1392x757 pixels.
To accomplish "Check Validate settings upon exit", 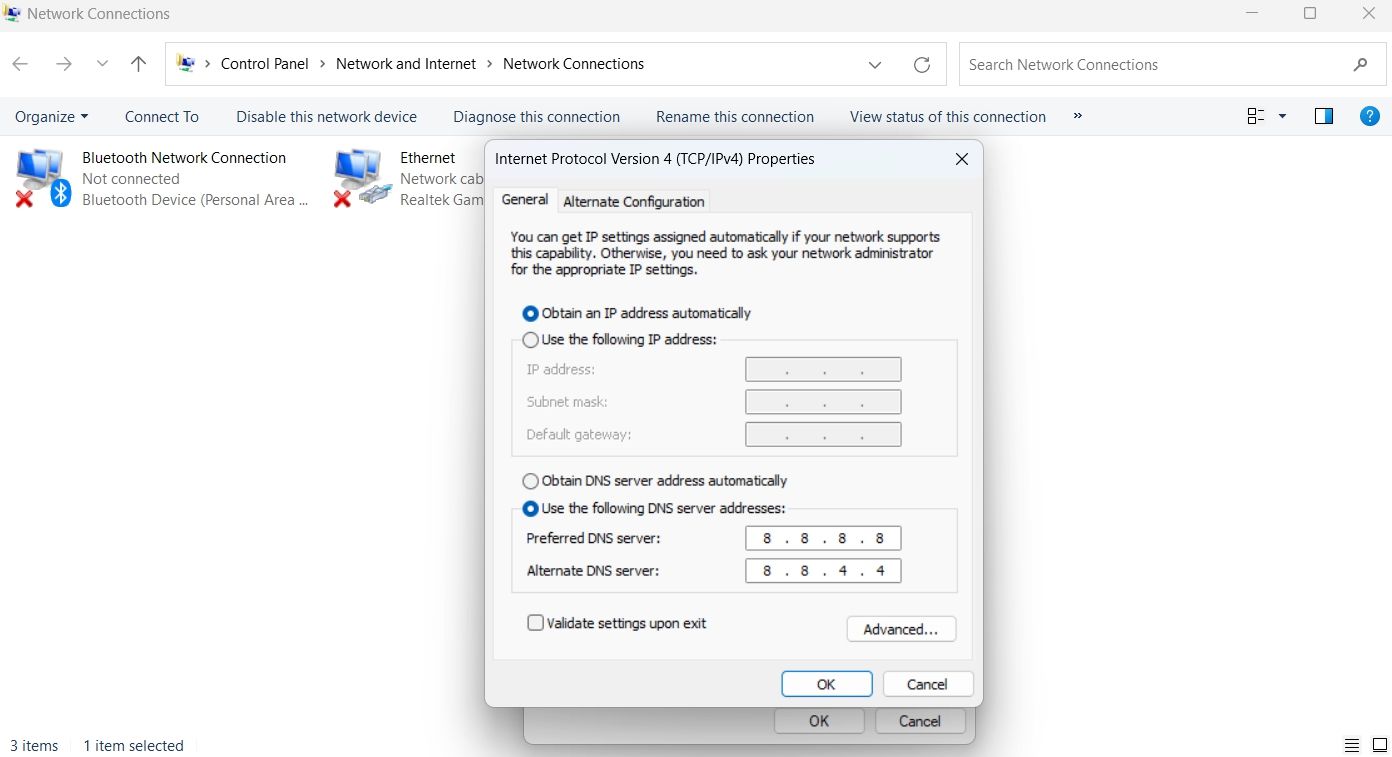I will click(535, 622).
